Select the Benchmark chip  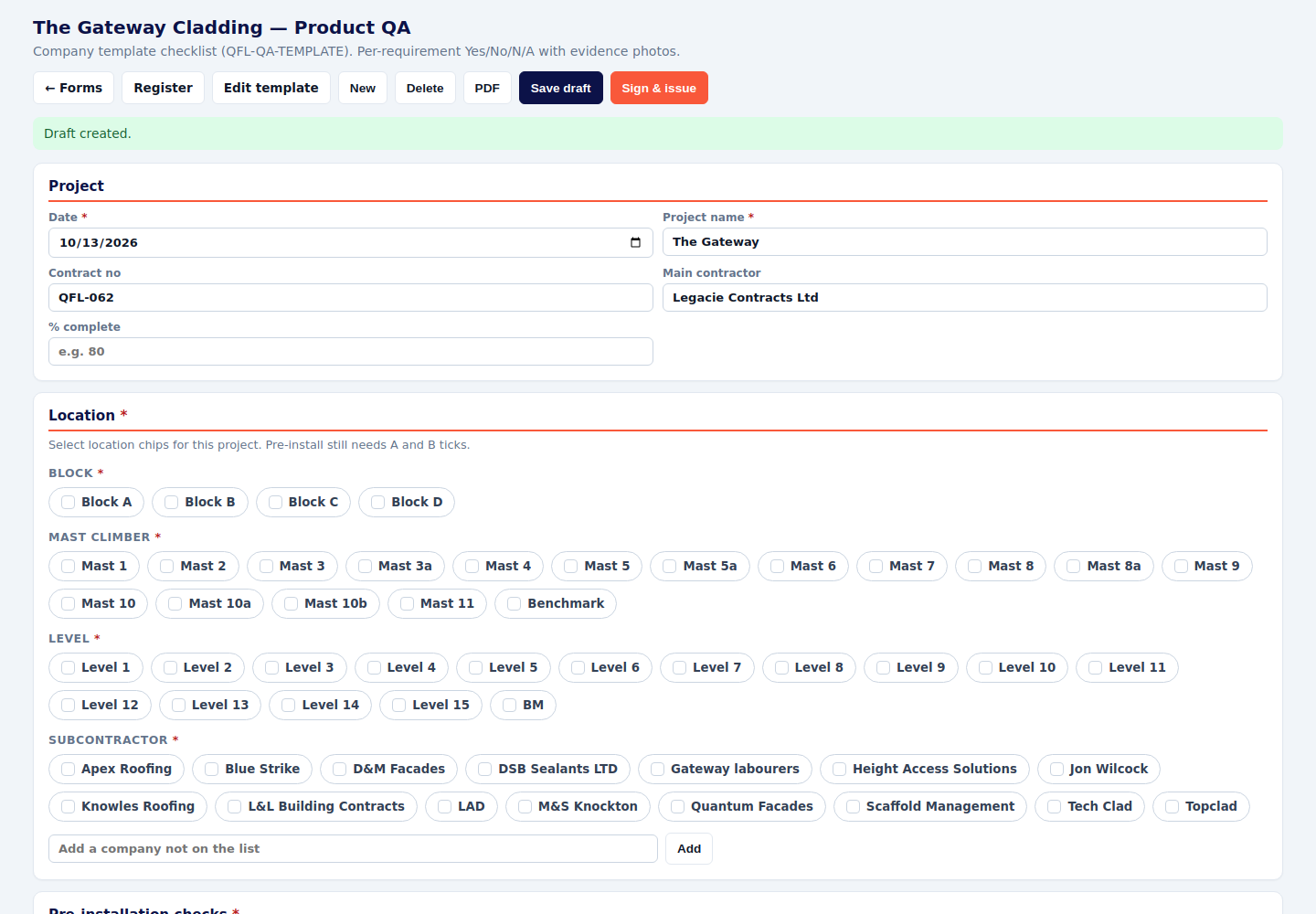(556, 603)
